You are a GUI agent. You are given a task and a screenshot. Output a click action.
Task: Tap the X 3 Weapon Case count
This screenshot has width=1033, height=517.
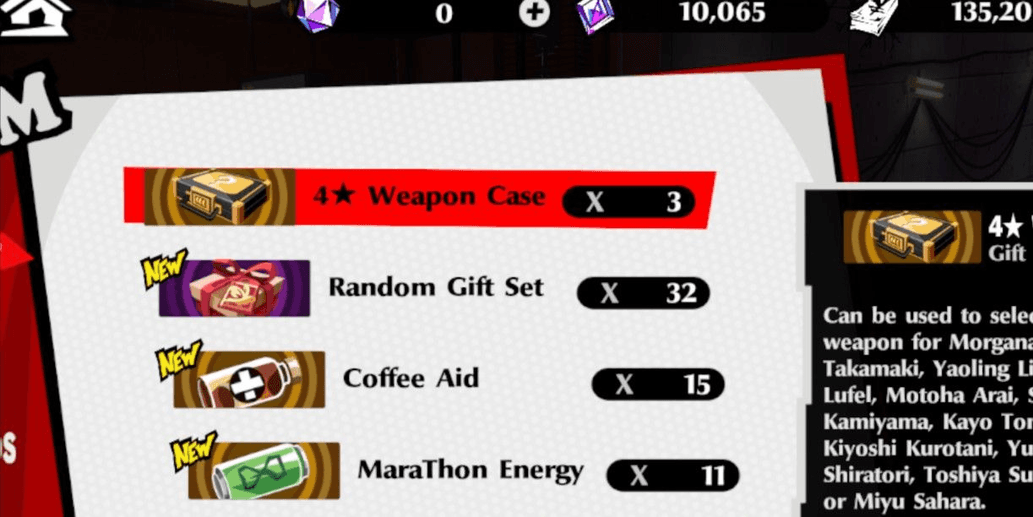628,202
